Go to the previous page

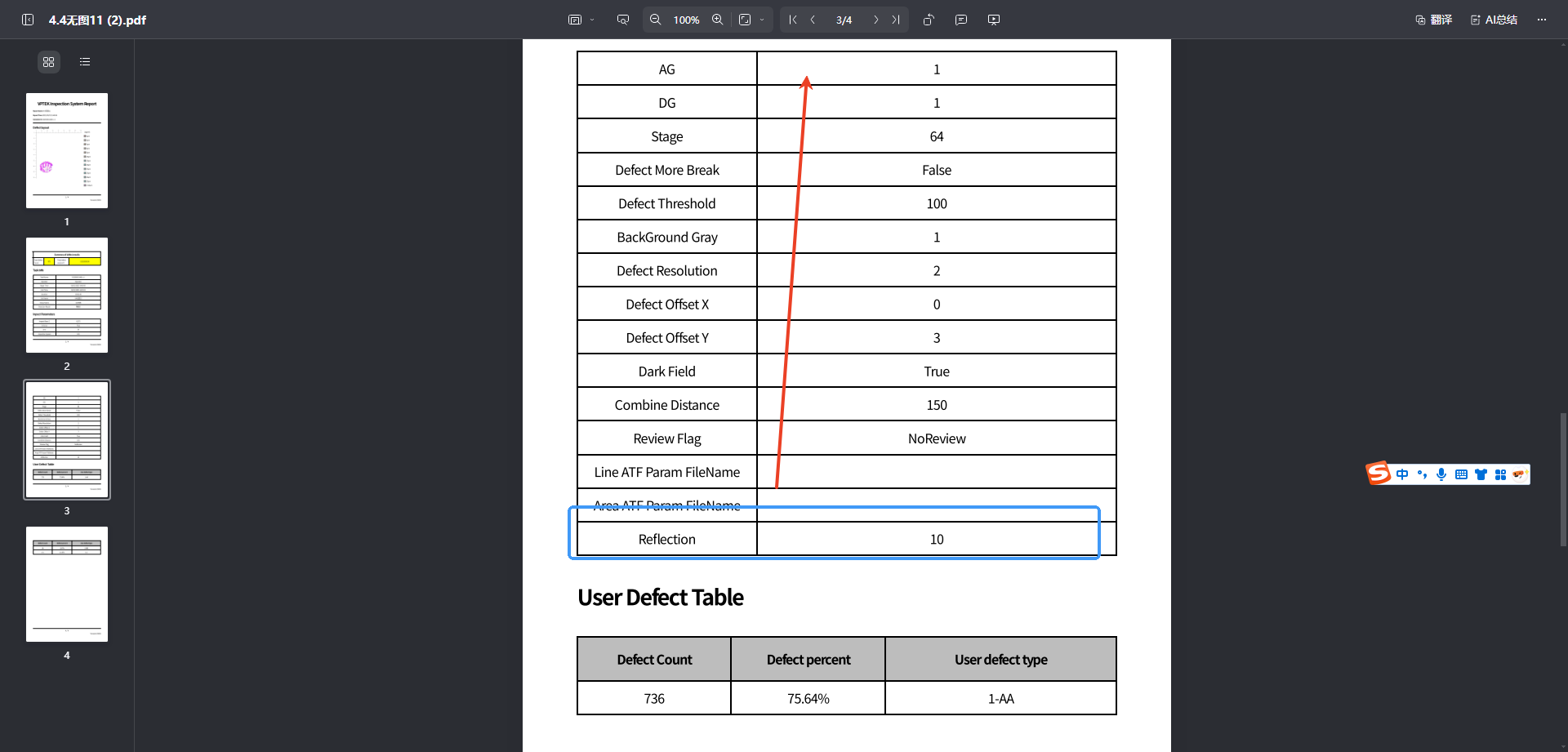(813, 20)
